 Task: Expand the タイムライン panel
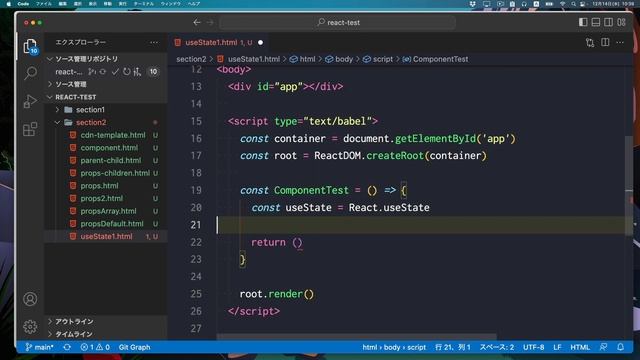pyautogui.click(x=106, y=334)
